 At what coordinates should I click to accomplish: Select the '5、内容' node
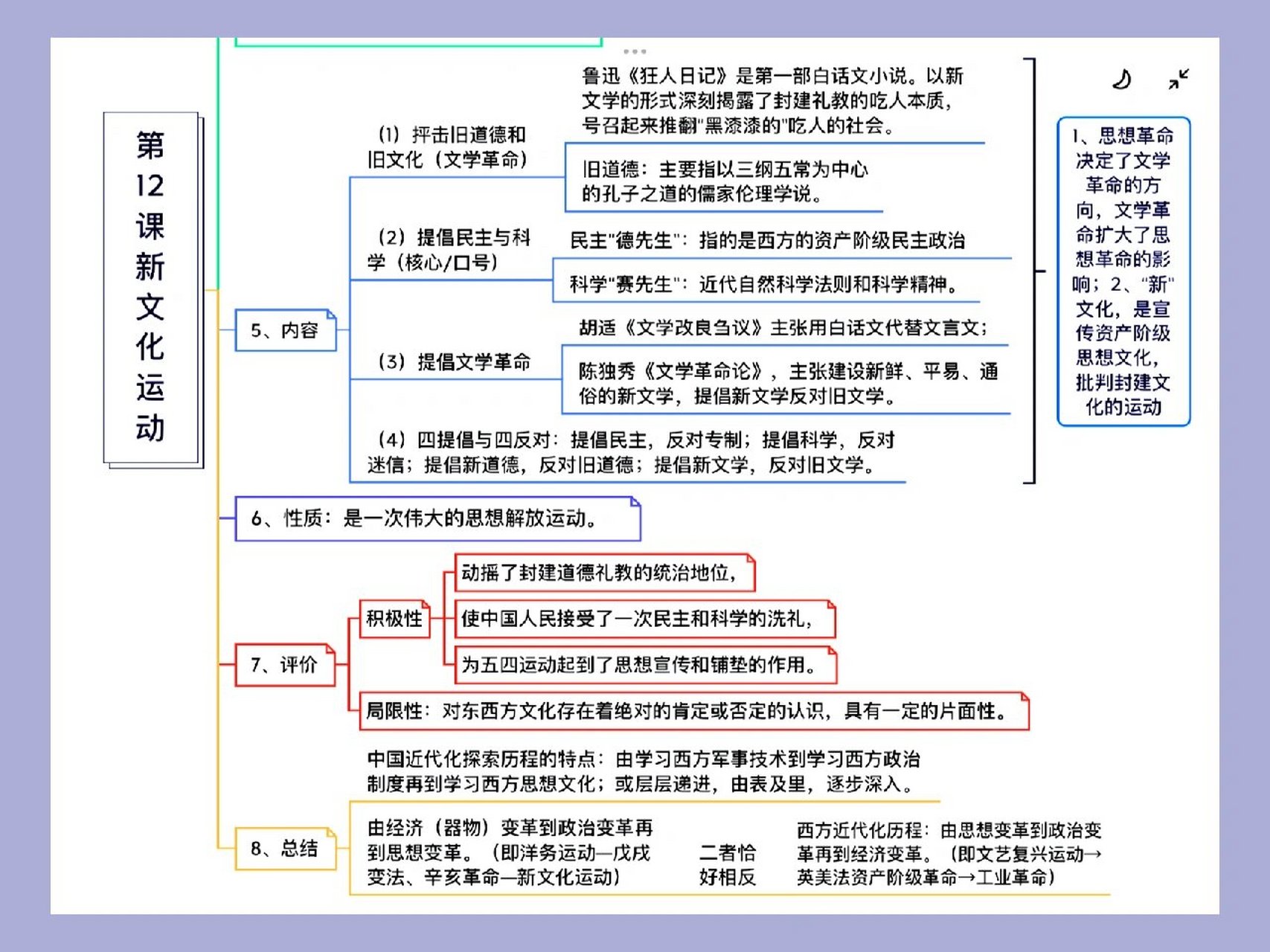click(x=286, y=329)
